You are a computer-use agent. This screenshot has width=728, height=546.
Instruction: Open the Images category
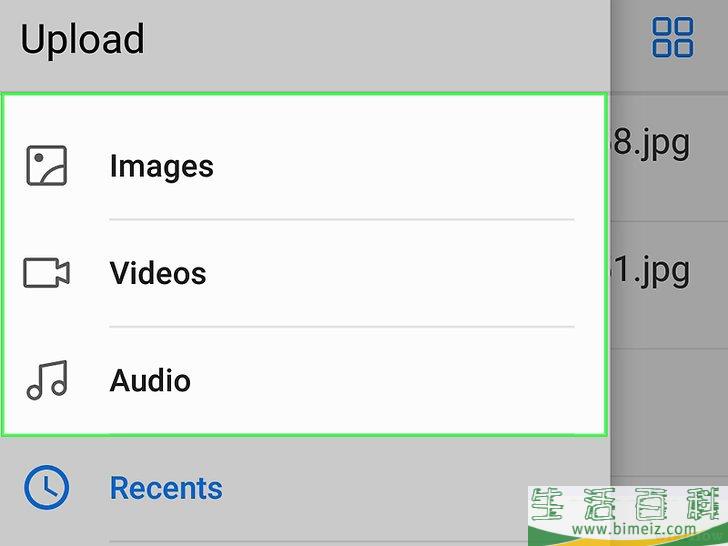pos(162,166)
